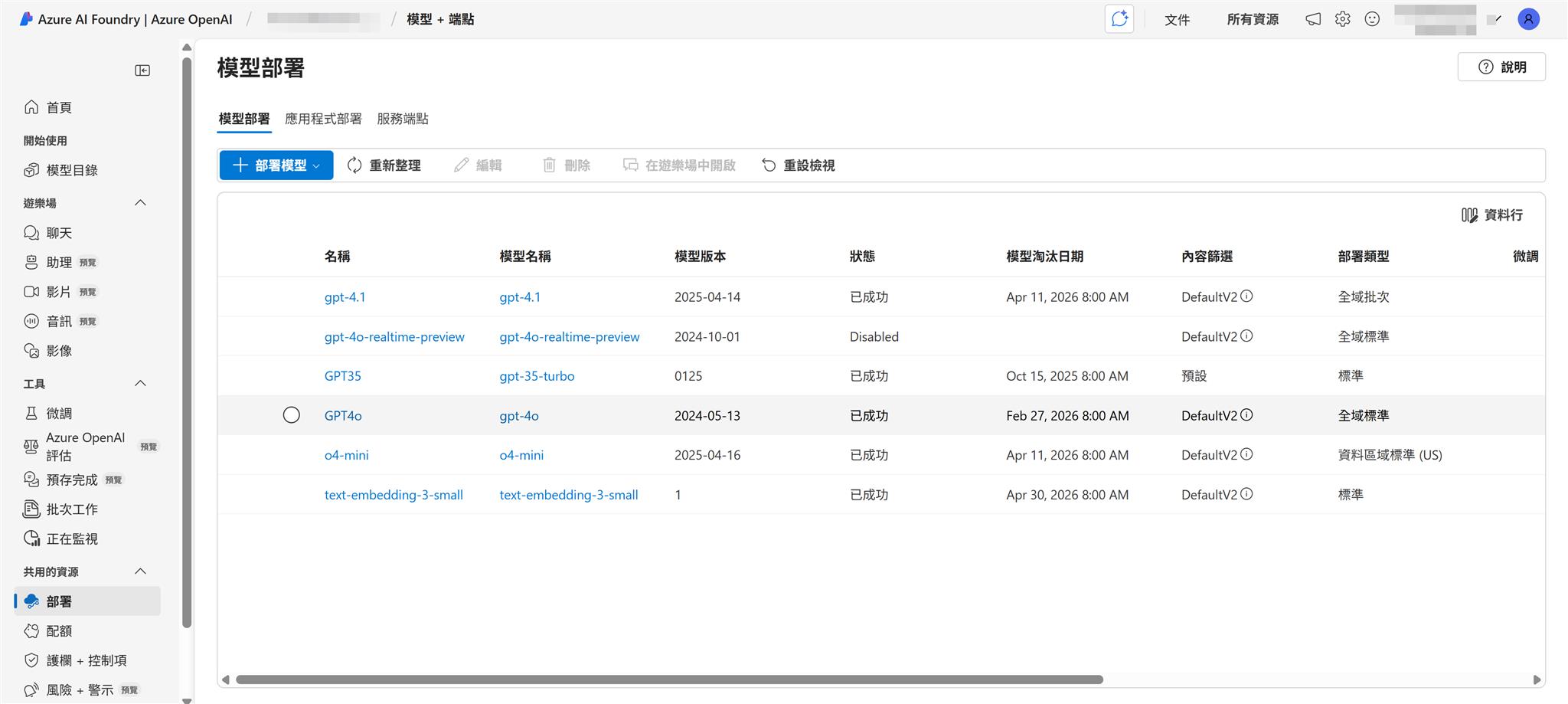Show DefaultV2 info icon for gpt-4o-realtime-preview row
The image size is (1568, 704).
(x=1246, y=336)
